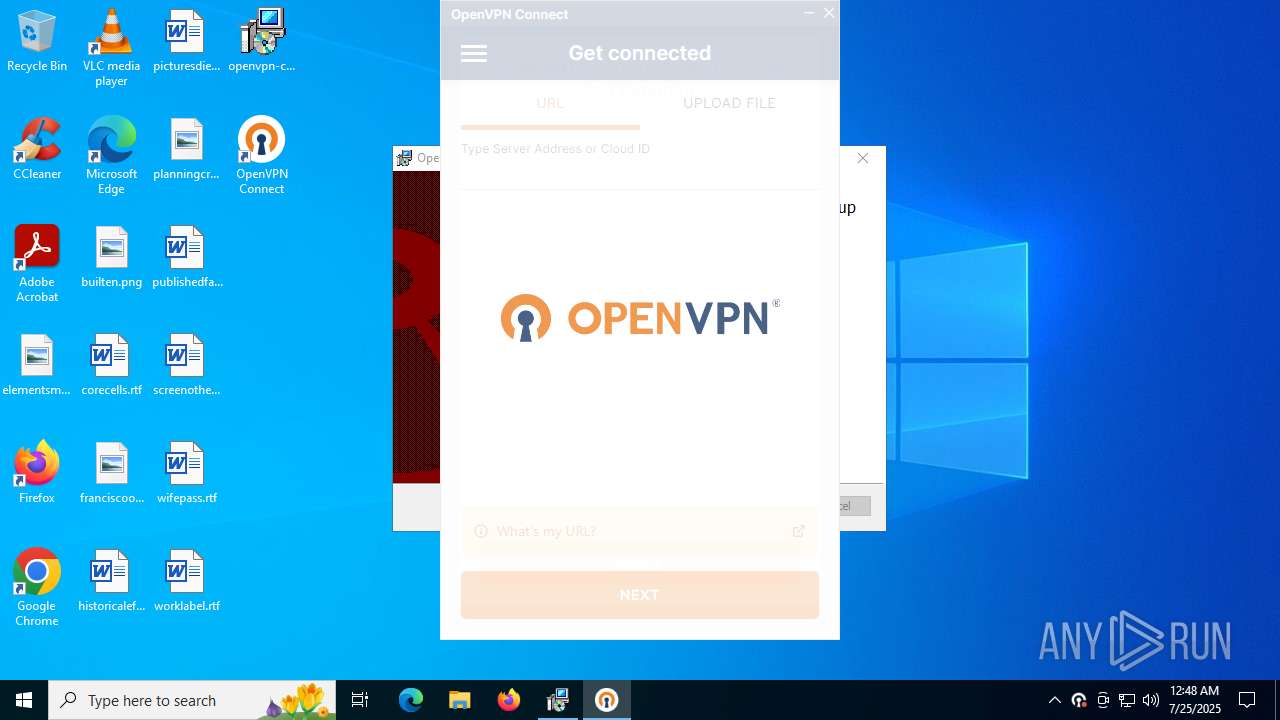Open the notification center
Viewport: 1280px width, 720px height.
pos(1247,700)
